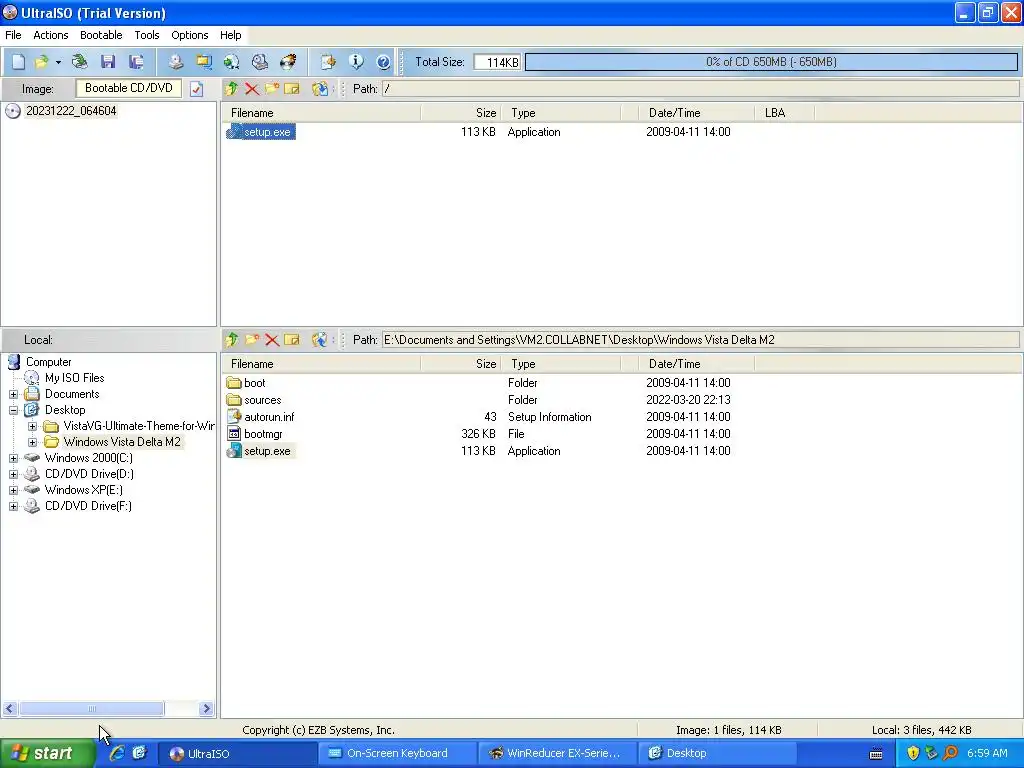Click the red Delete X in local pane toolbar

click(x=272, y=340)
